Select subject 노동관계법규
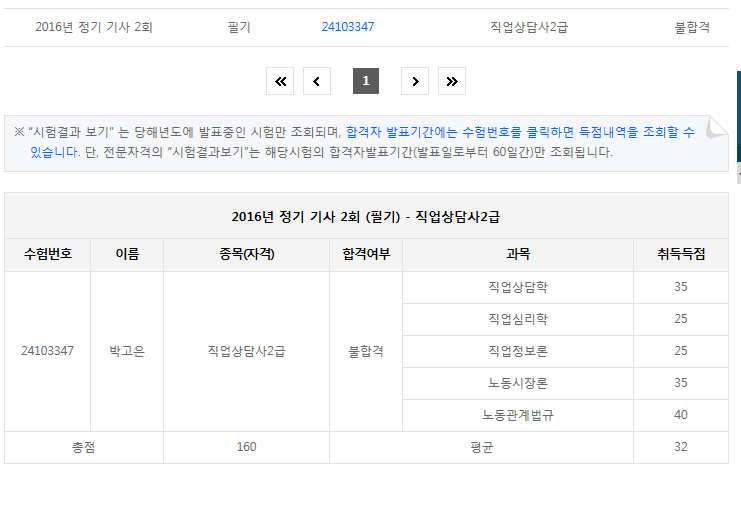 coord(518,415)
